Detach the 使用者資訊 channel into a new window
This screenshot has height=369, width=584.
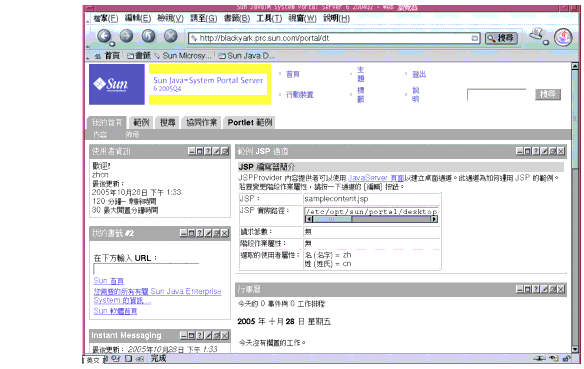click(225, 151)
